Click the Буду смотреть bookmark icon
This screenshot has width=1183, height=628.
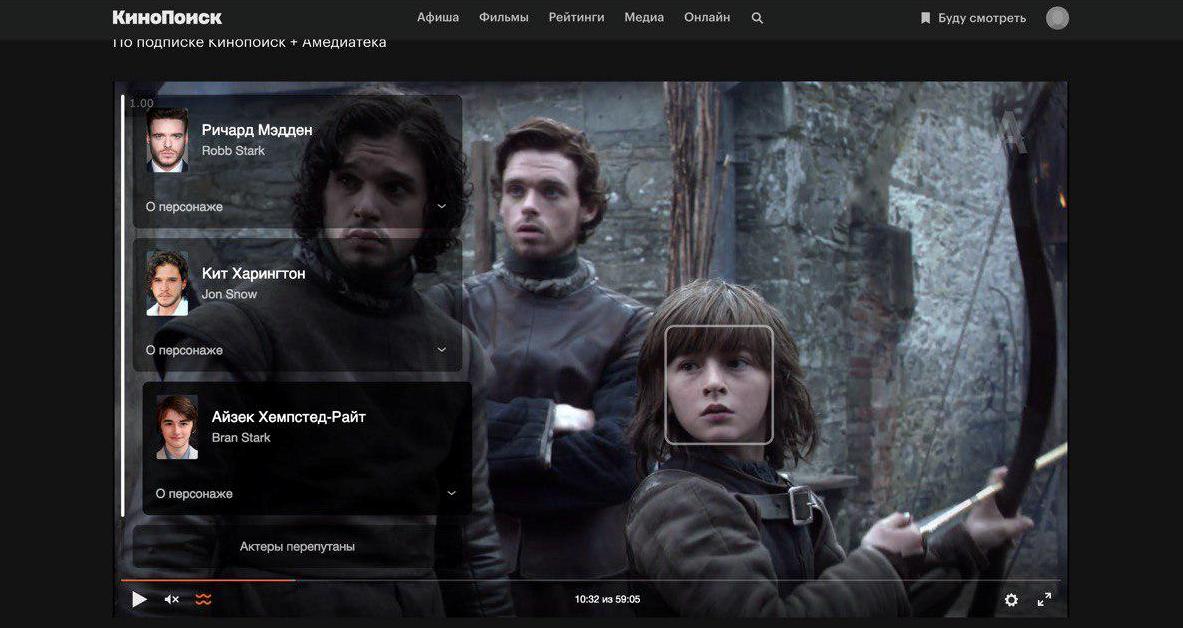click(925, 18)
